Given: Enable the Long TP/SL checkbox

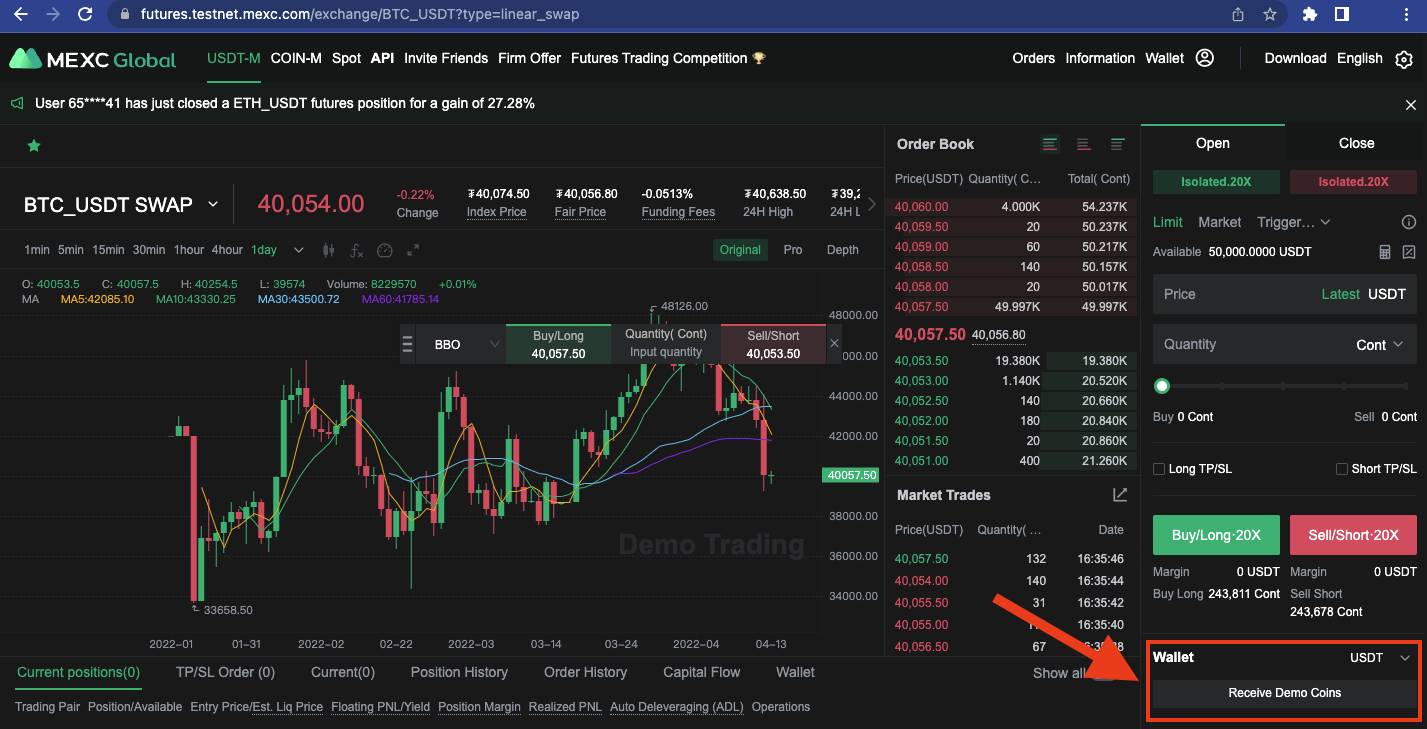Looking at the screenshot, I should point(1159,469).
